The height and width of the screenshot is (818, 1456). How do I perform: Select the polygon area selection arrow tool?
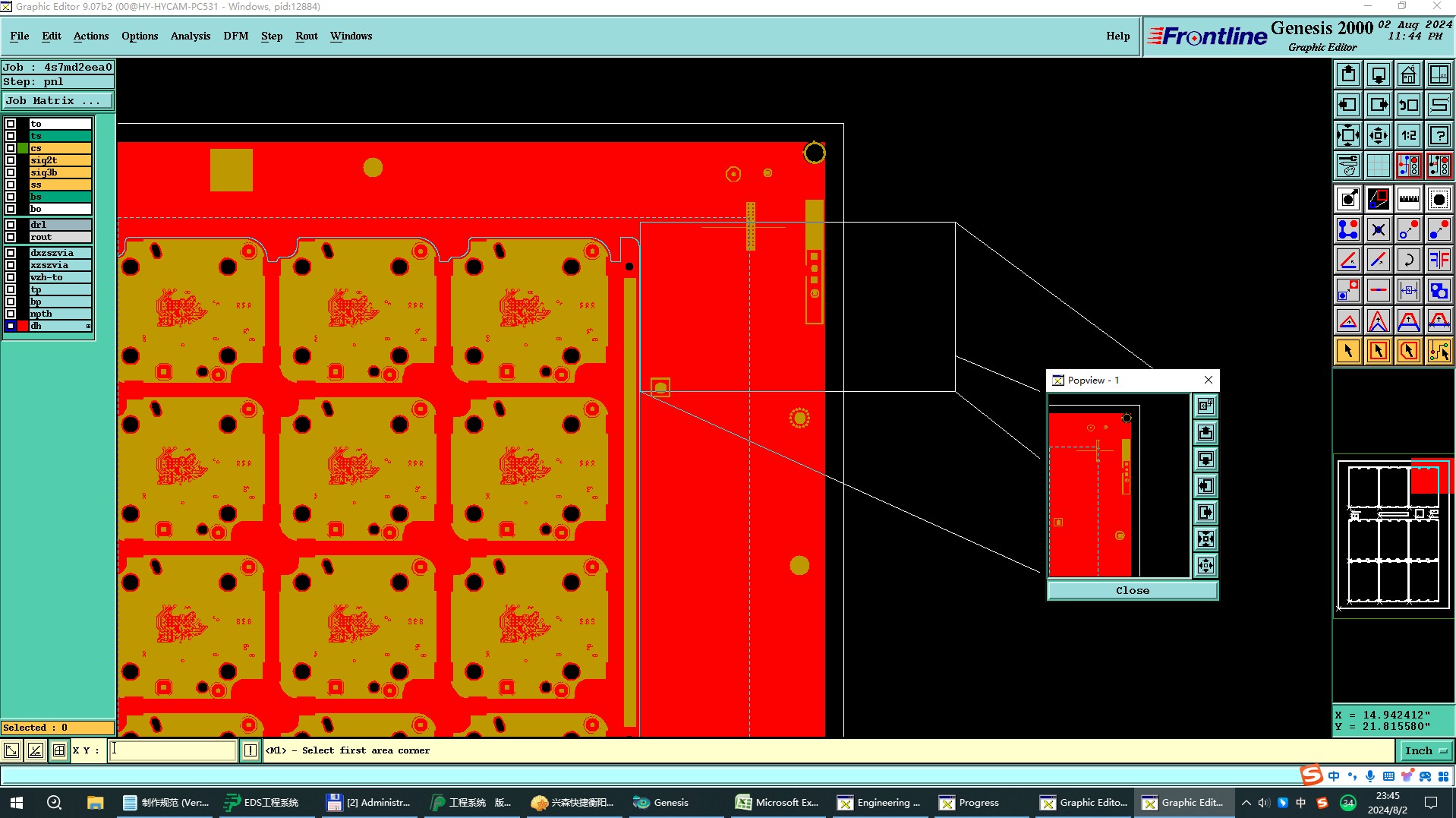click(1409, 351)
